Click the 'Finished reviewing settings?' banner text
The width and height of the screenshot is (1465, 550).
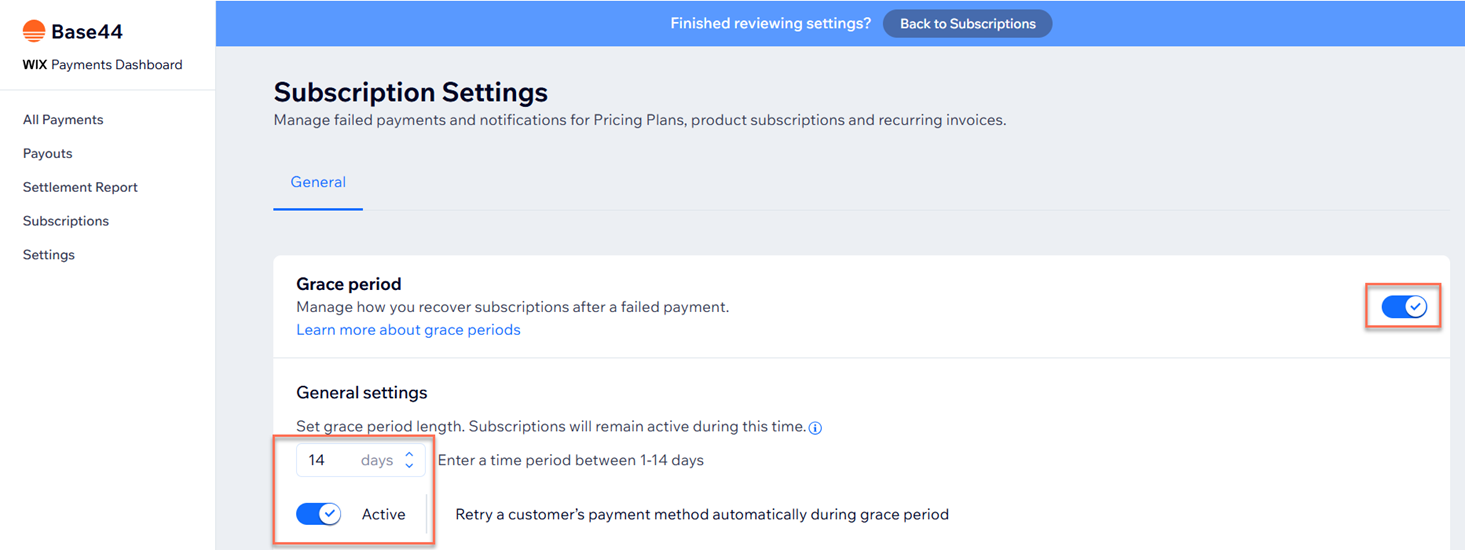click(x=770, y=24)
